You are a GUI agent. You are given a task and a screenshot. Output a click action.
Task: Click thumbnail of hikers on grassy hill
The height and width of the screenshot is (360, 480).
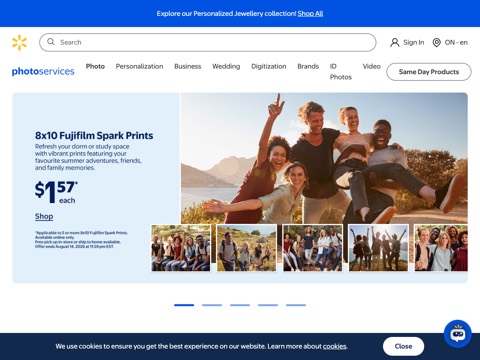tap(247, 248)
